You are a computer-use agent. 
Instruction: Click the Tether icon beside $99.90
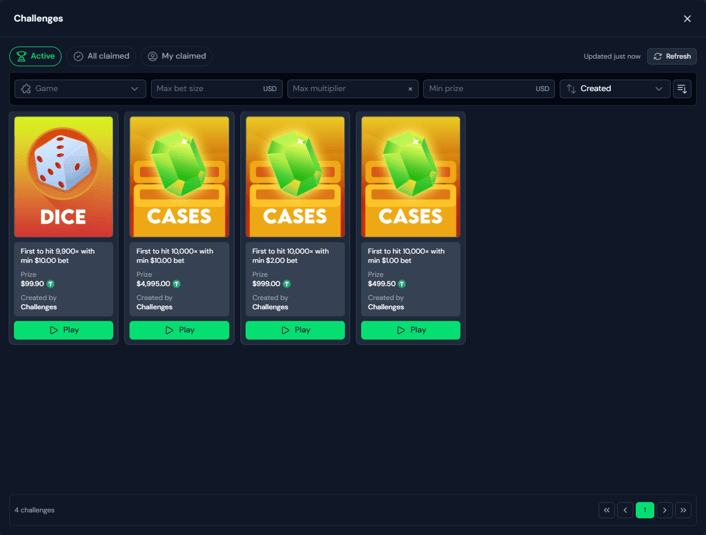tap(50, 284)
